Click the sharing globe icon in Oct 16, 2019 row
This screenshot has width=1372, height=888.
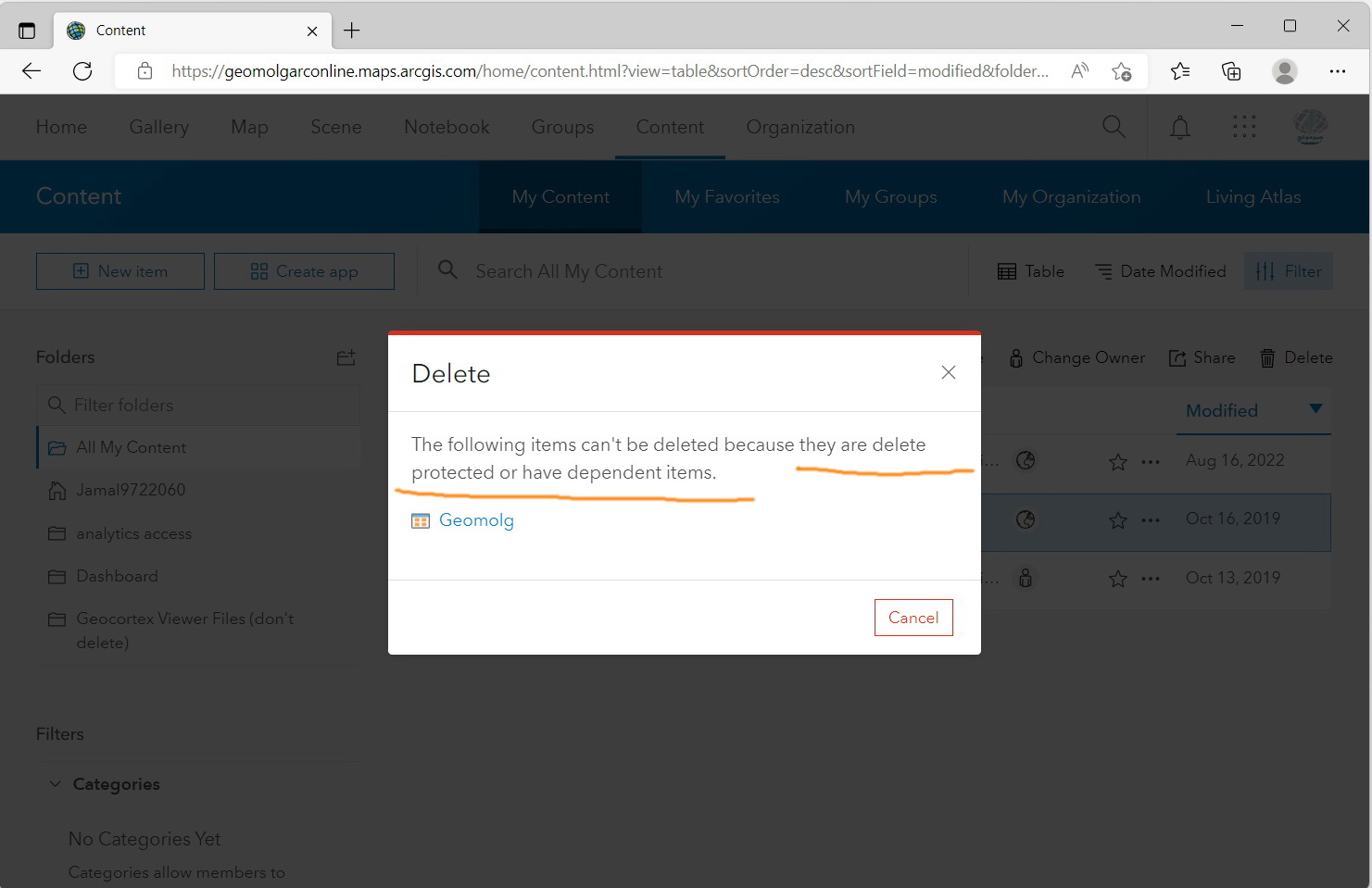1026,519
